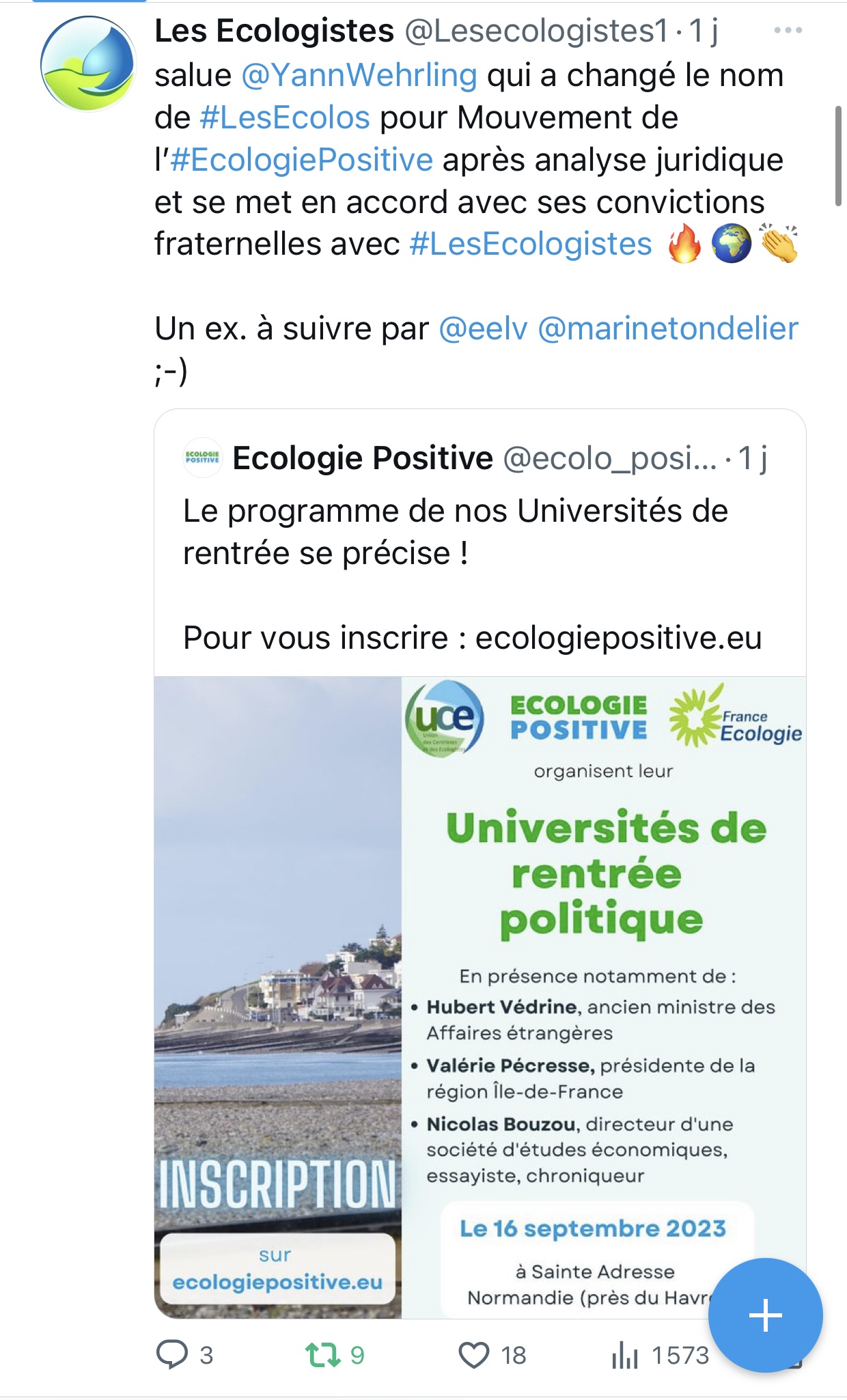This screenshot has width=847, height=1400.
Task: Open the tweet's three-dot more menu
Action: (x=788, y=31)
